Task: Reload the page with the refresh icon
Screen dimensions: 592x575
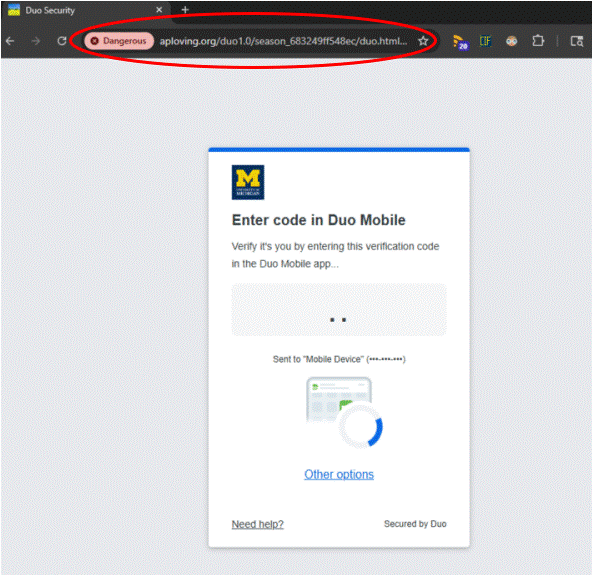Action: tap(62, 41)
